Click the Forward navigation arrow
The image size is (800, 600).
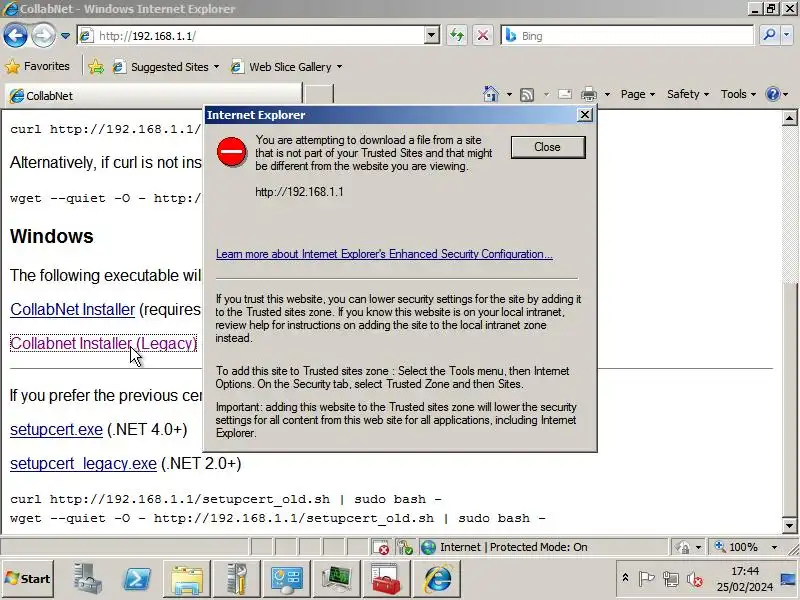tap(43, 36)
